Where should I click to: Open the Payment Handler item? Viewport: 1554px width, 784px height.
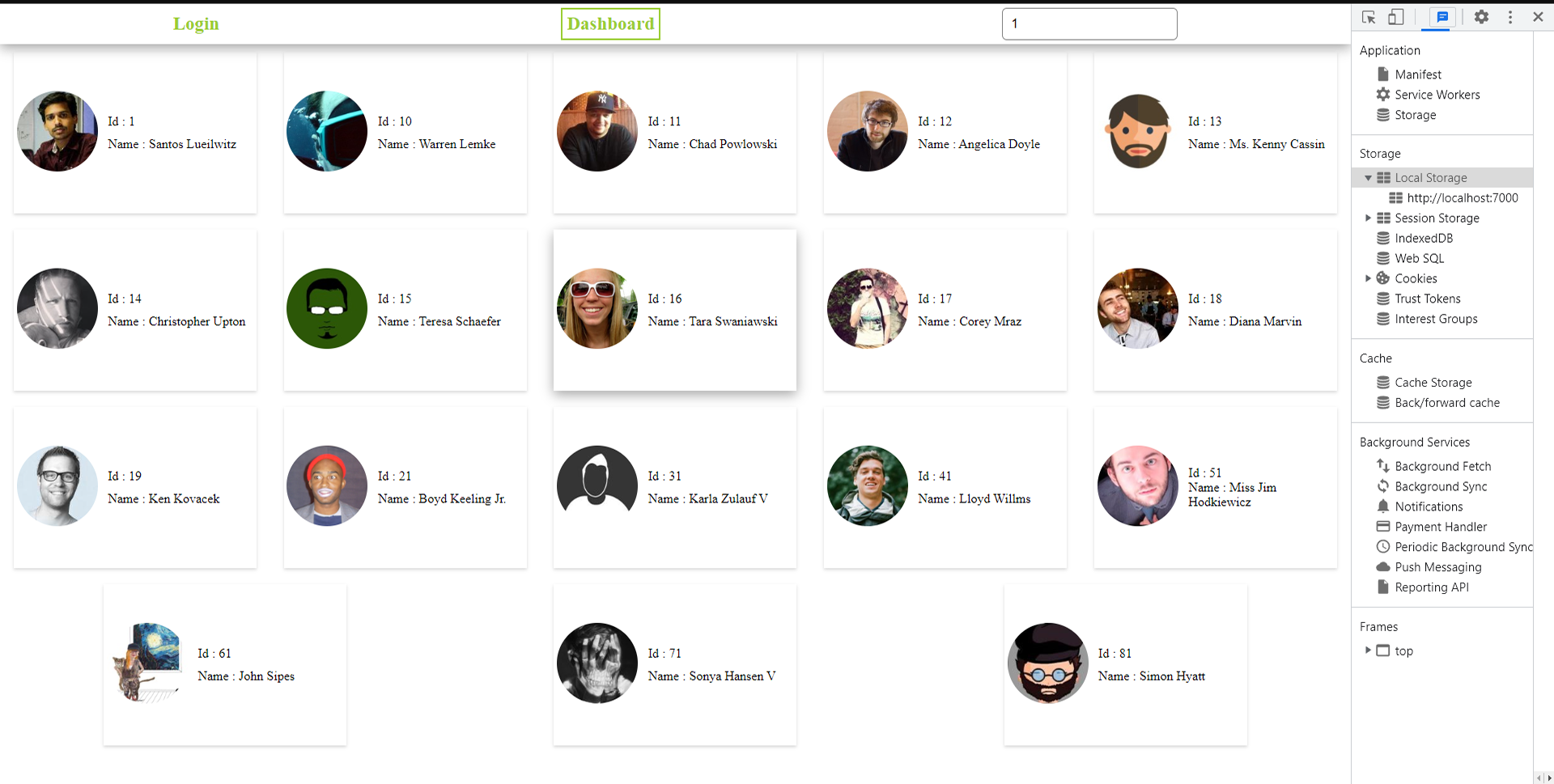1440,527
